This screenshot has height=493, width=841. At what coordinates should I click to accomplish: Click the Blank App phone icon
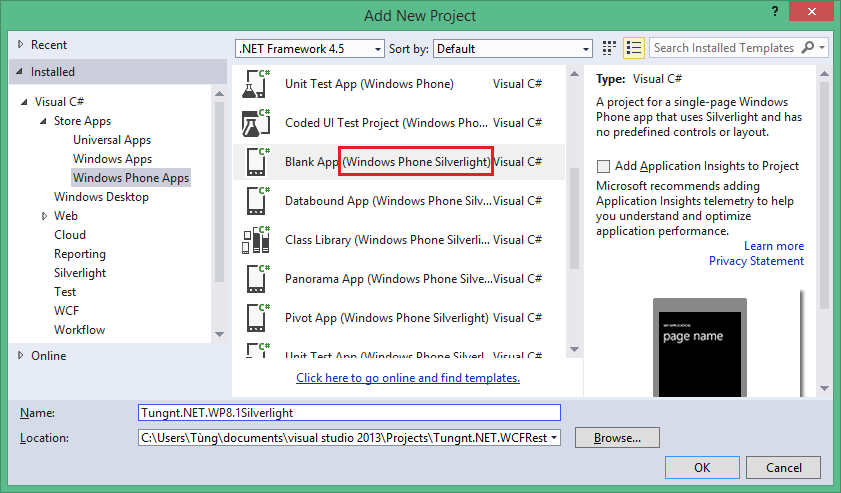pyautogui.click(x=256, y=161)
